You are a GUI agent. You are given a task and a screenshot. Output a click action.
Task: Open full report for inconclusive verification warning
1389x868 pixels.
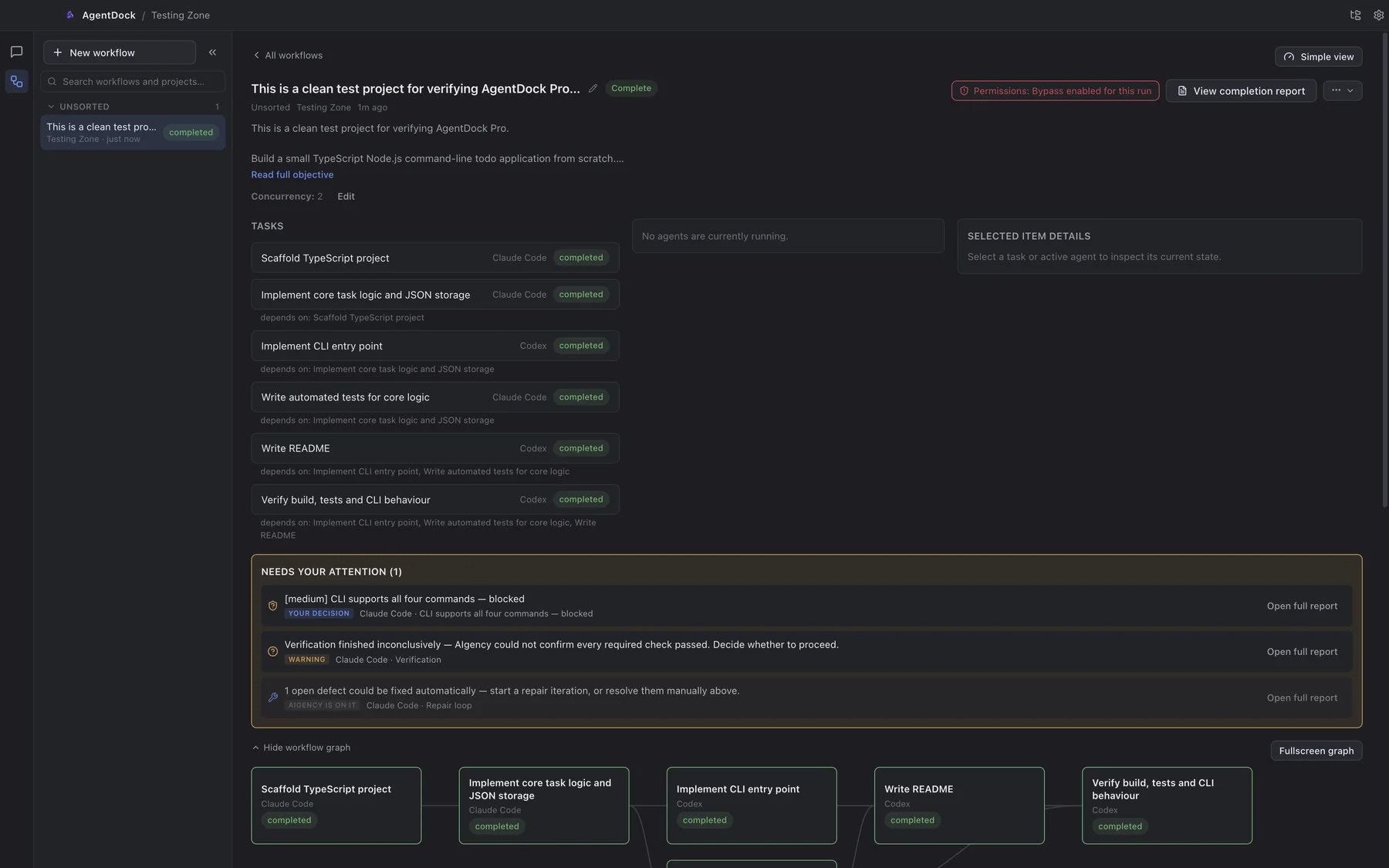point(1302,651)
